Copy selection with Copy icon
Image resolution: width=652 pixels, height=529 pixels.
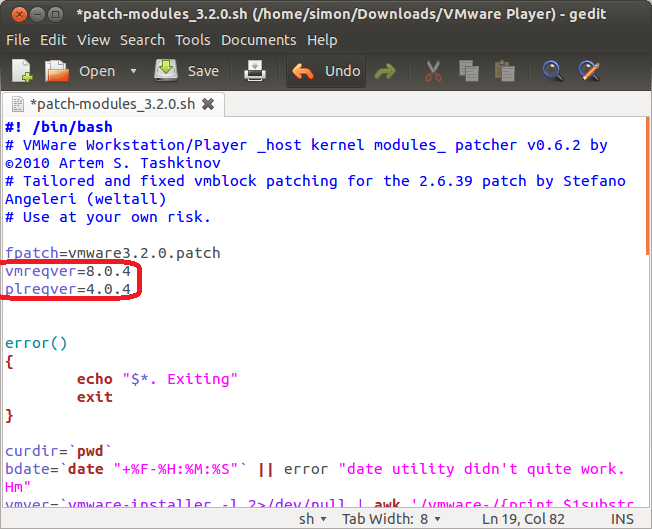coord(469,71)
